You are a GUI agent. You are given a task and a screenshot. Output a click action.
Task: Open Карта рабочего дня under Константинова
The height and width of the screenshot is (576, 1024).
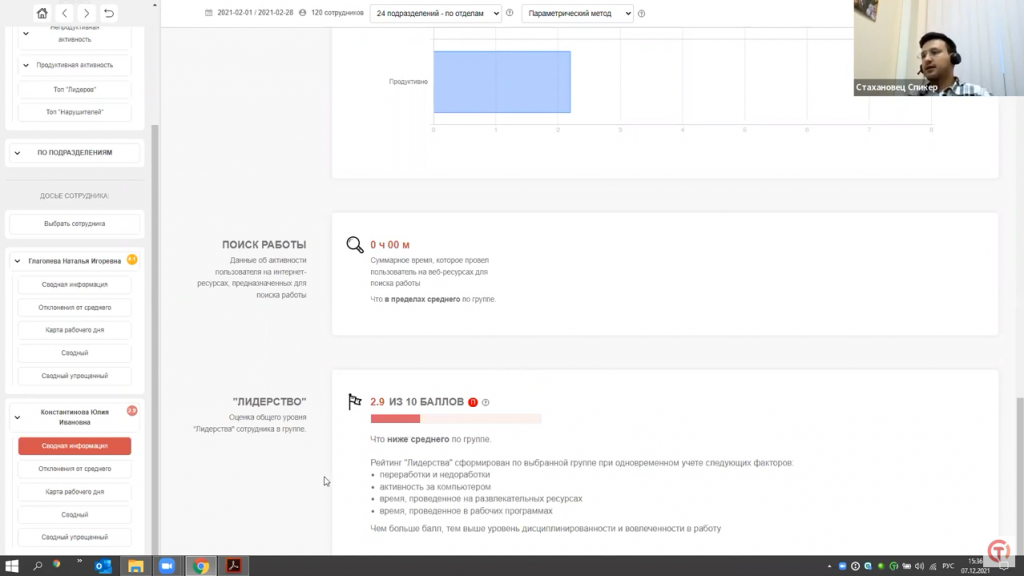coord(74,492)
